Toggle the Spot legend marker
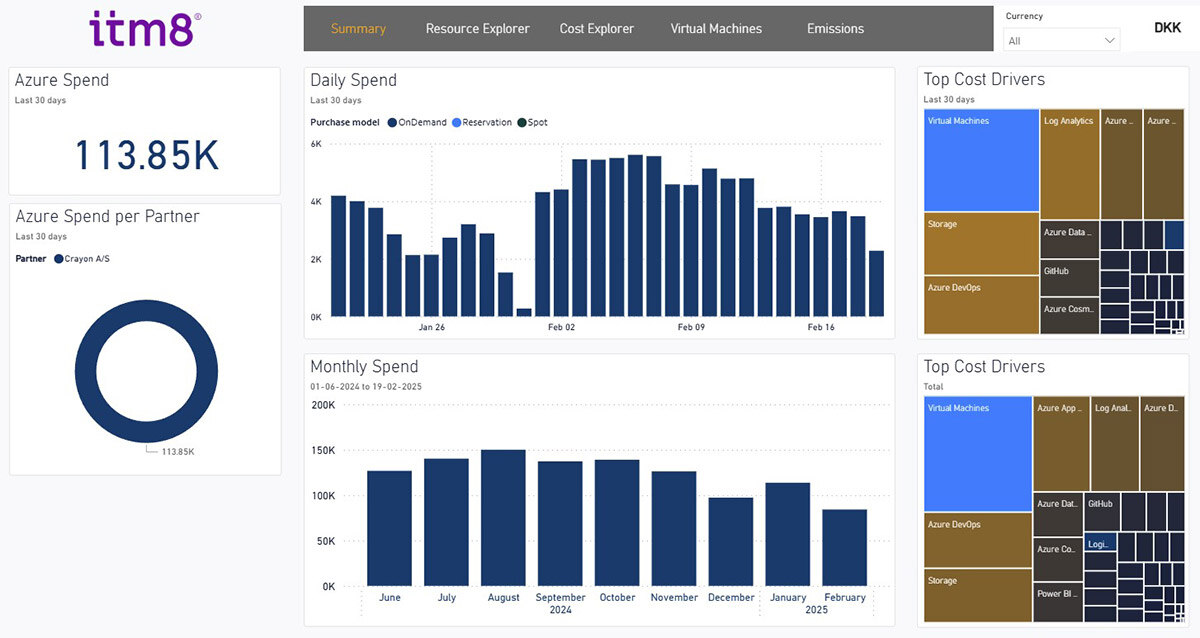 [x=522, y=123]
